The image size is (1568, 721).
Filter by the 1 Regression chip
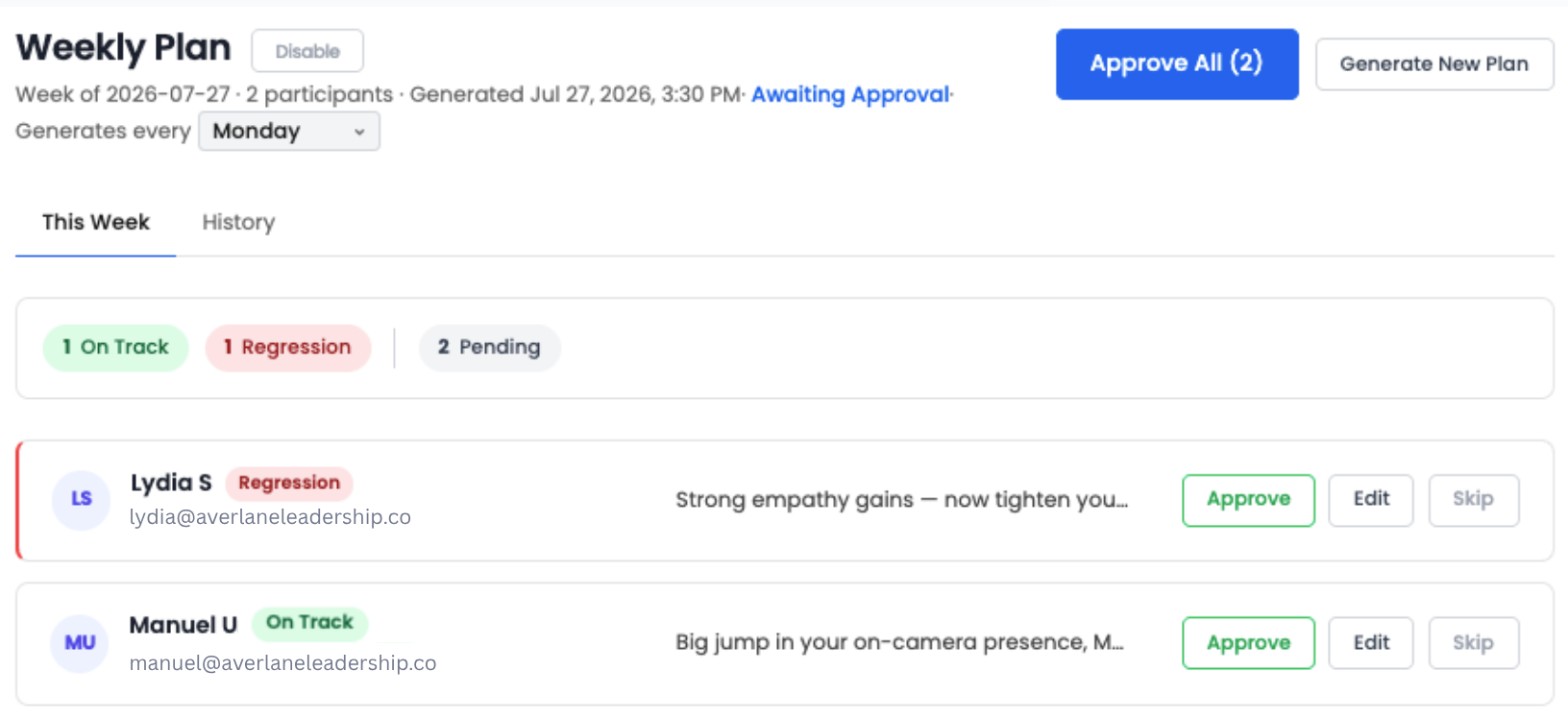pos(287,347)
